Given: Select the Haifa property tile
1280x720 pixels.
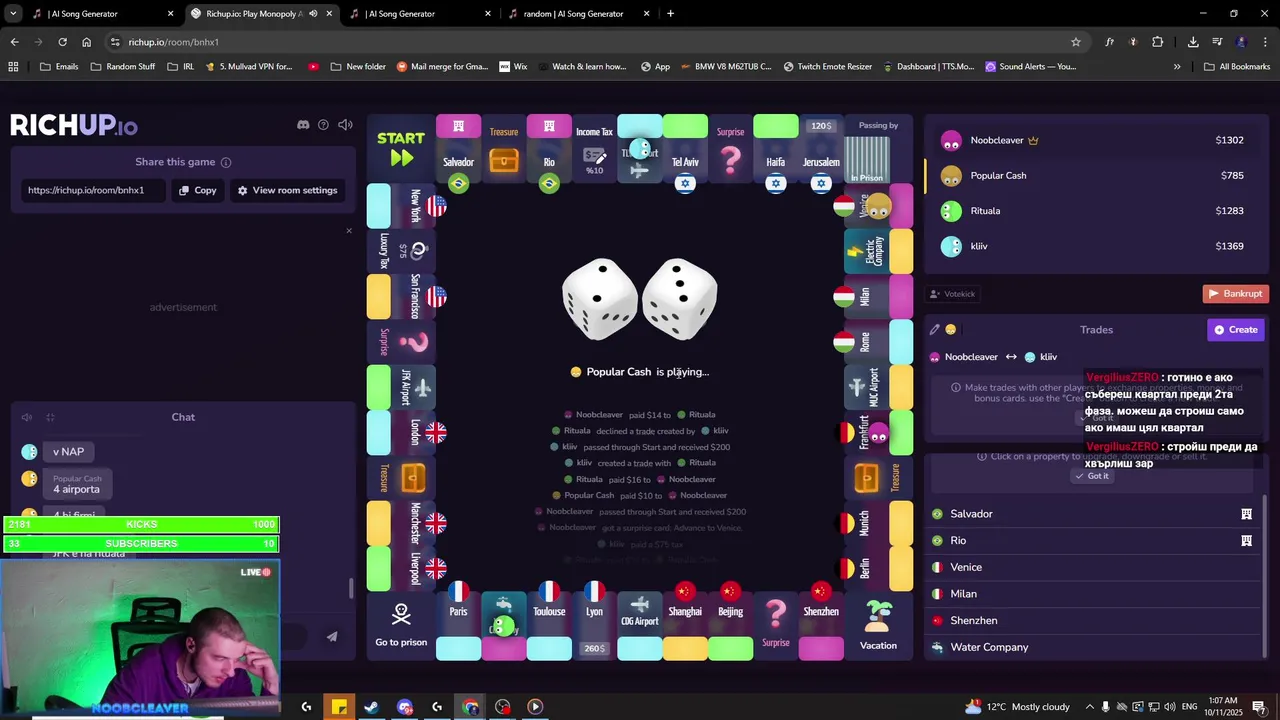Looking at the screenshot, I should (x=776, y=149).
